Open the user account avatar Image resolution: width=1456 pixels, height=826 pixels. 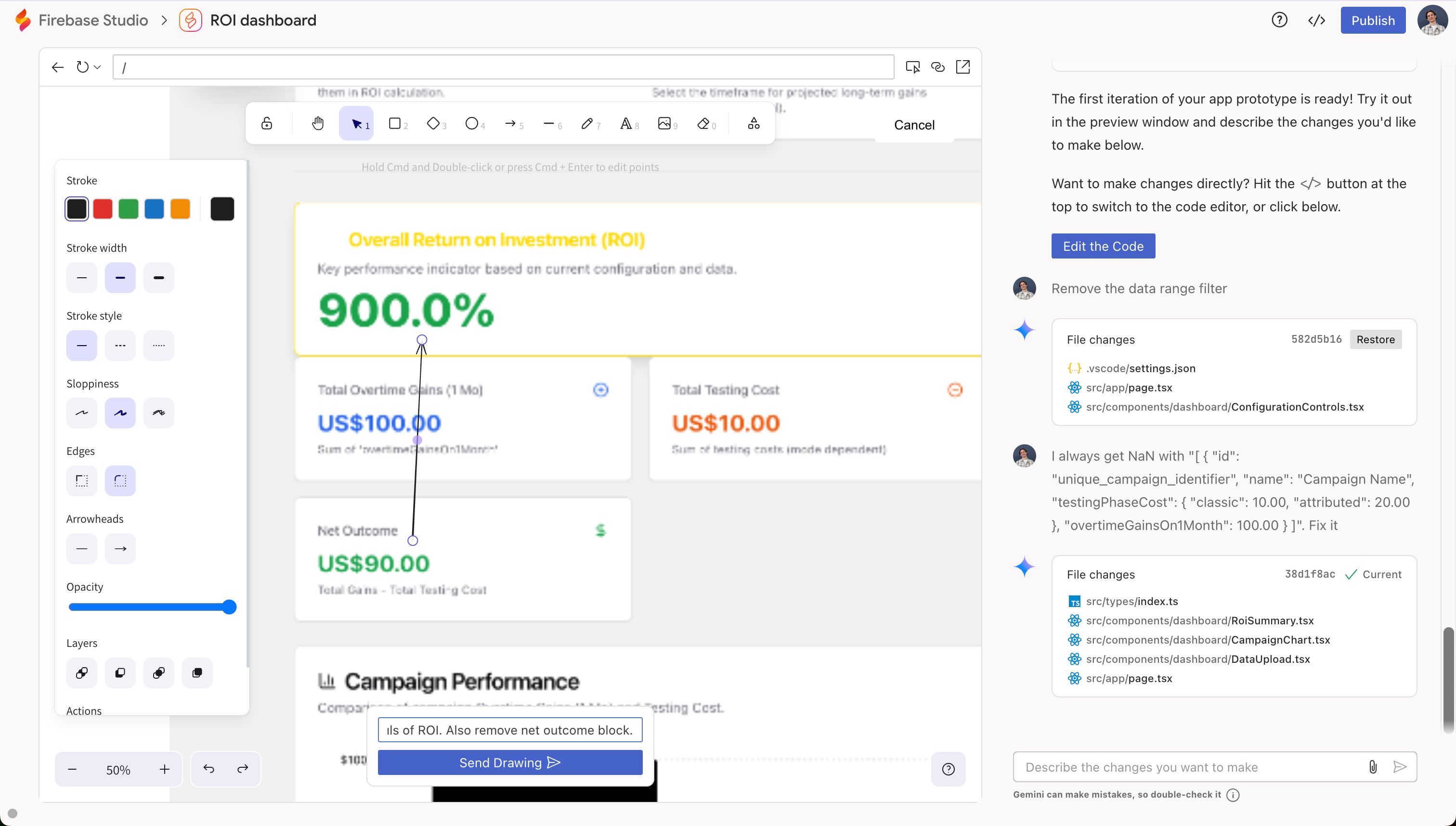(1432, 20)
